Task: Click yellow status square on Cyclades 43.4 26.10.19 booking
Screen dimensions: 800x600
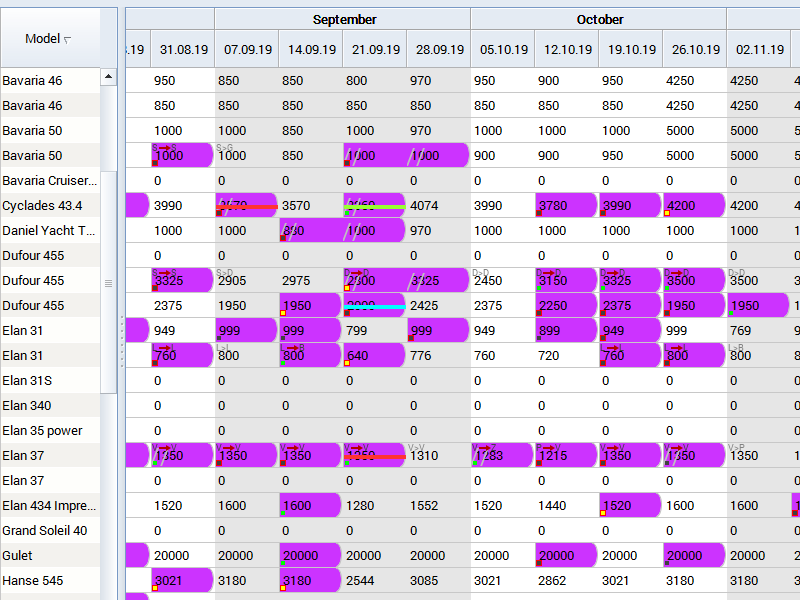Action: 668,213
